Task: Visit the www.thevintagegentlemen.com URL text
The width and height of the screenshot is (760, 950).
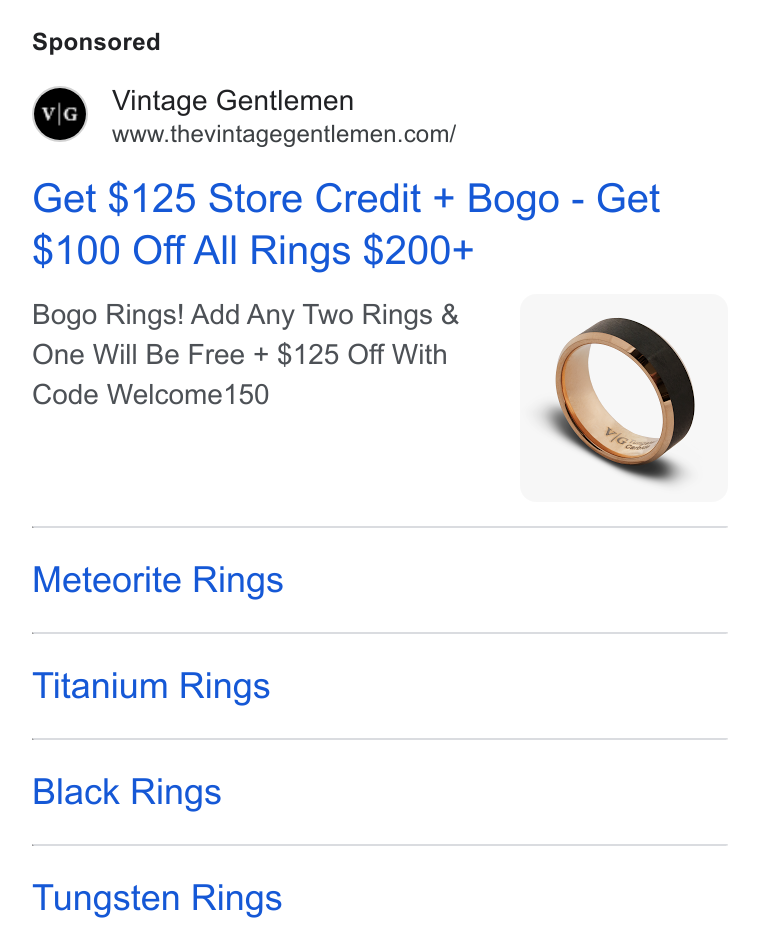Action: click(284, 134)
